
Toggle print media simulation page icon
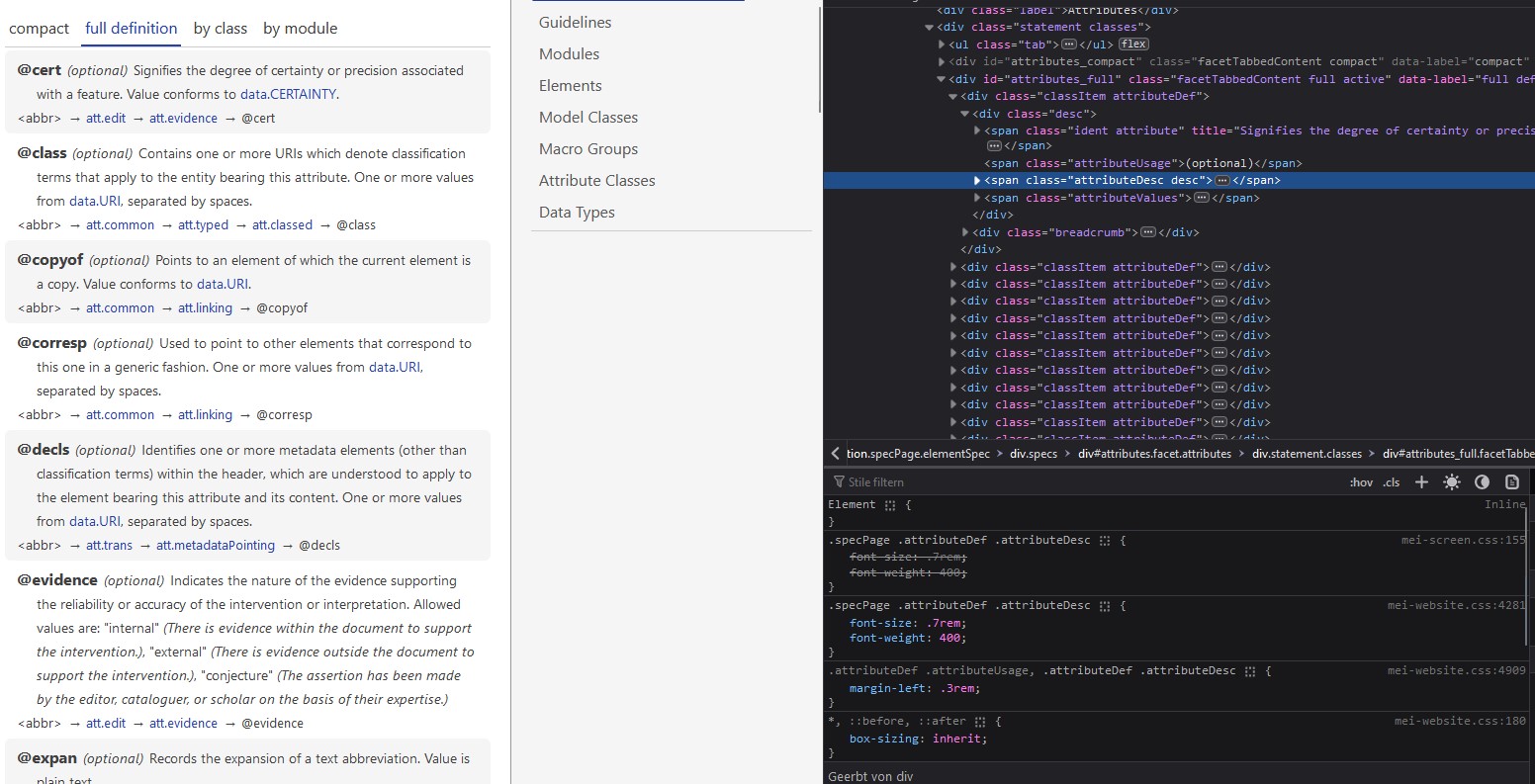pyautogui.click(x=1511, y=482)
